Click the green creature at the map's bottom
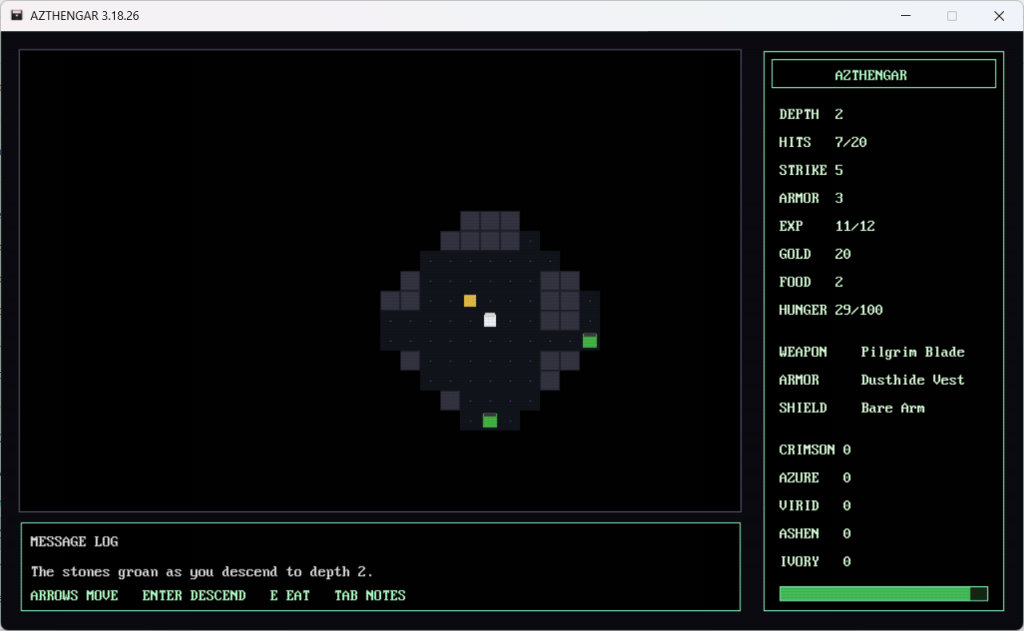The image size is (1024, 631). pyautogui.click(x=490, y=421)
